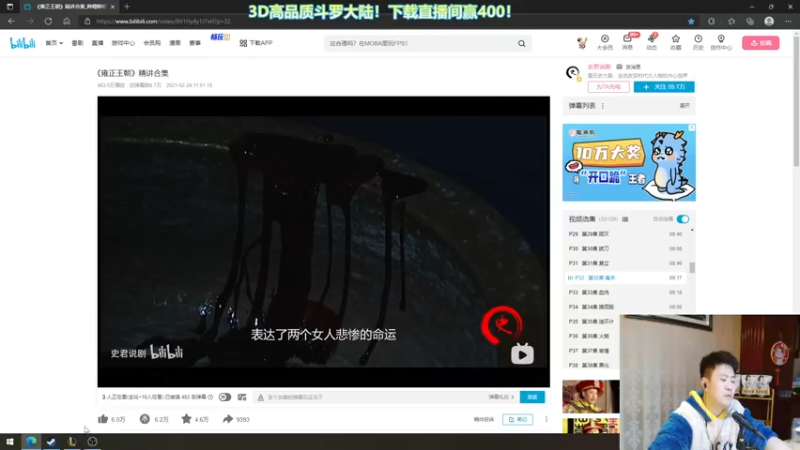Open the user avatar in header
The height and width of the screenshot is (450, 800).
(582, 43)
